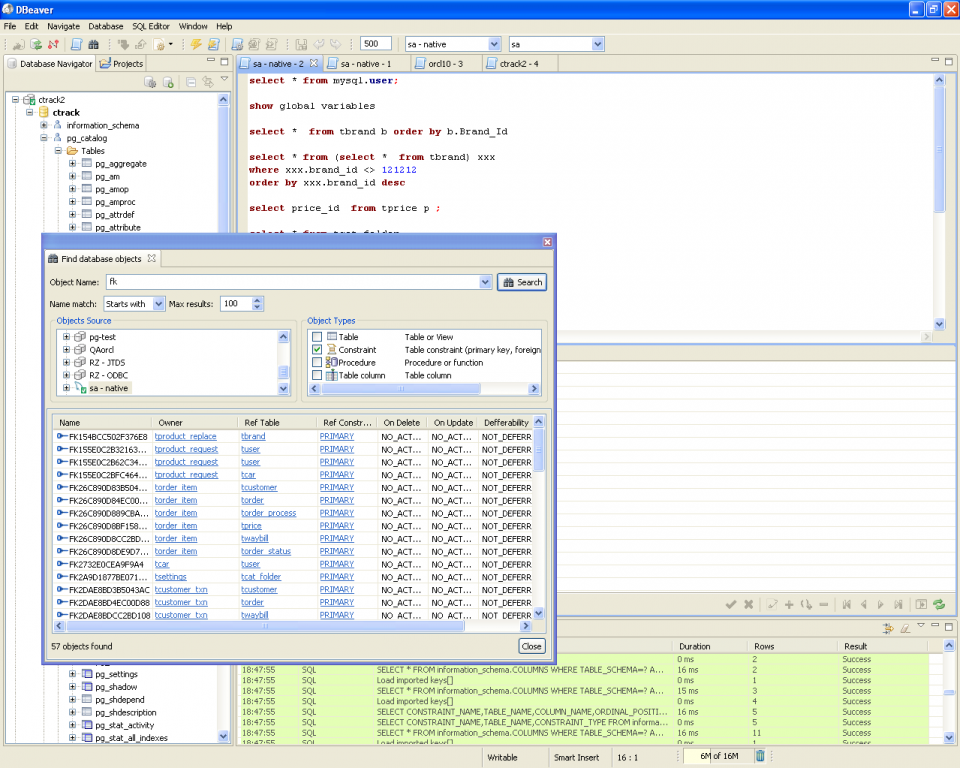Expand the pg-test source node
The width and height of the screenshot is (960, 768).
(x=66, y=337)
